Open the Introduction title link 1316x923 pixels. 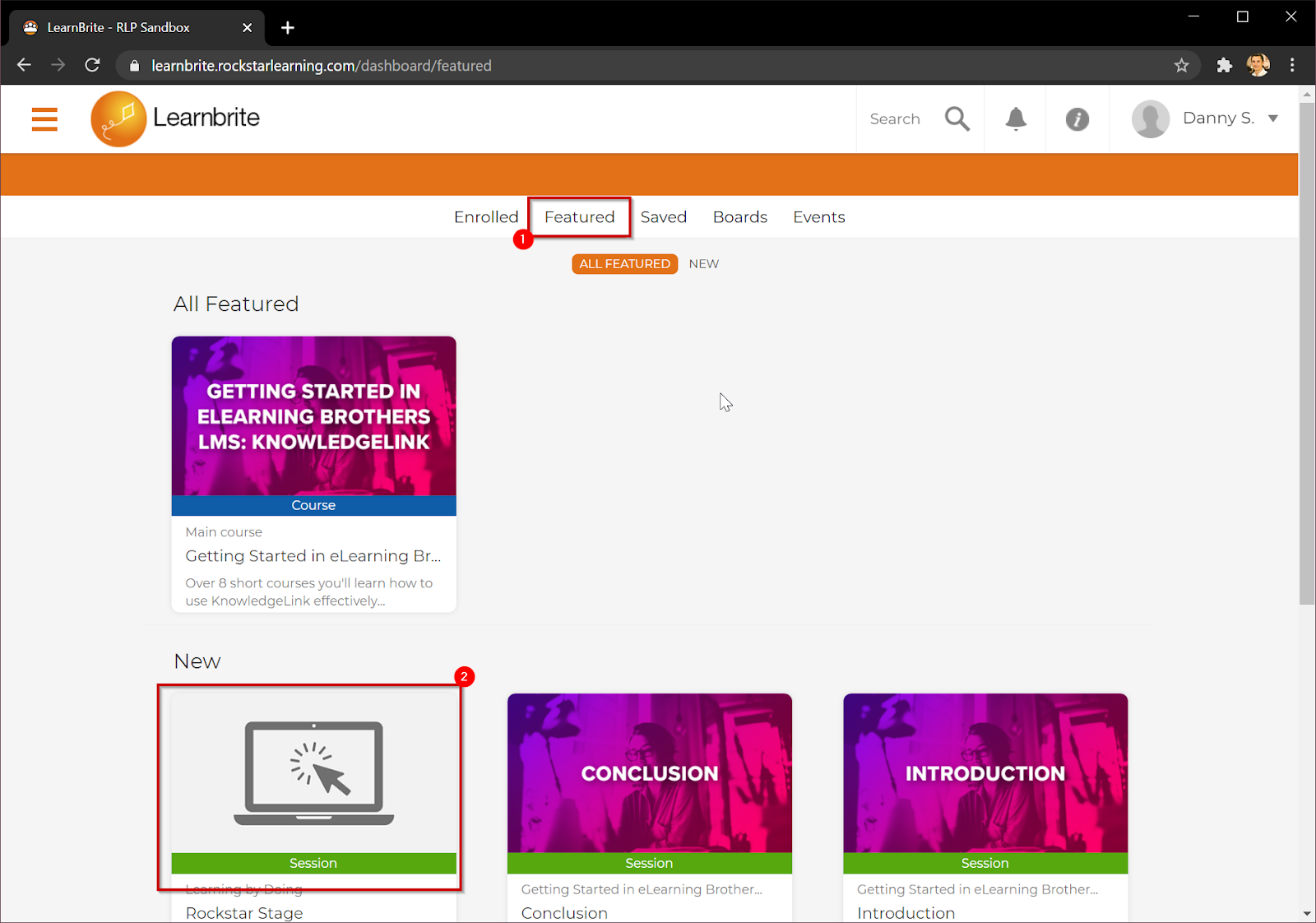pos(906,913)
